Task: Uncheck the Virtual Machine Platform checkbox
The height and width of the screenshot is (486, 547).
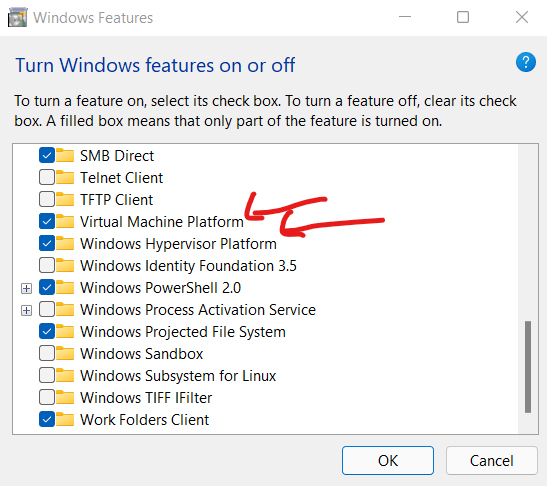Action: 47,222
